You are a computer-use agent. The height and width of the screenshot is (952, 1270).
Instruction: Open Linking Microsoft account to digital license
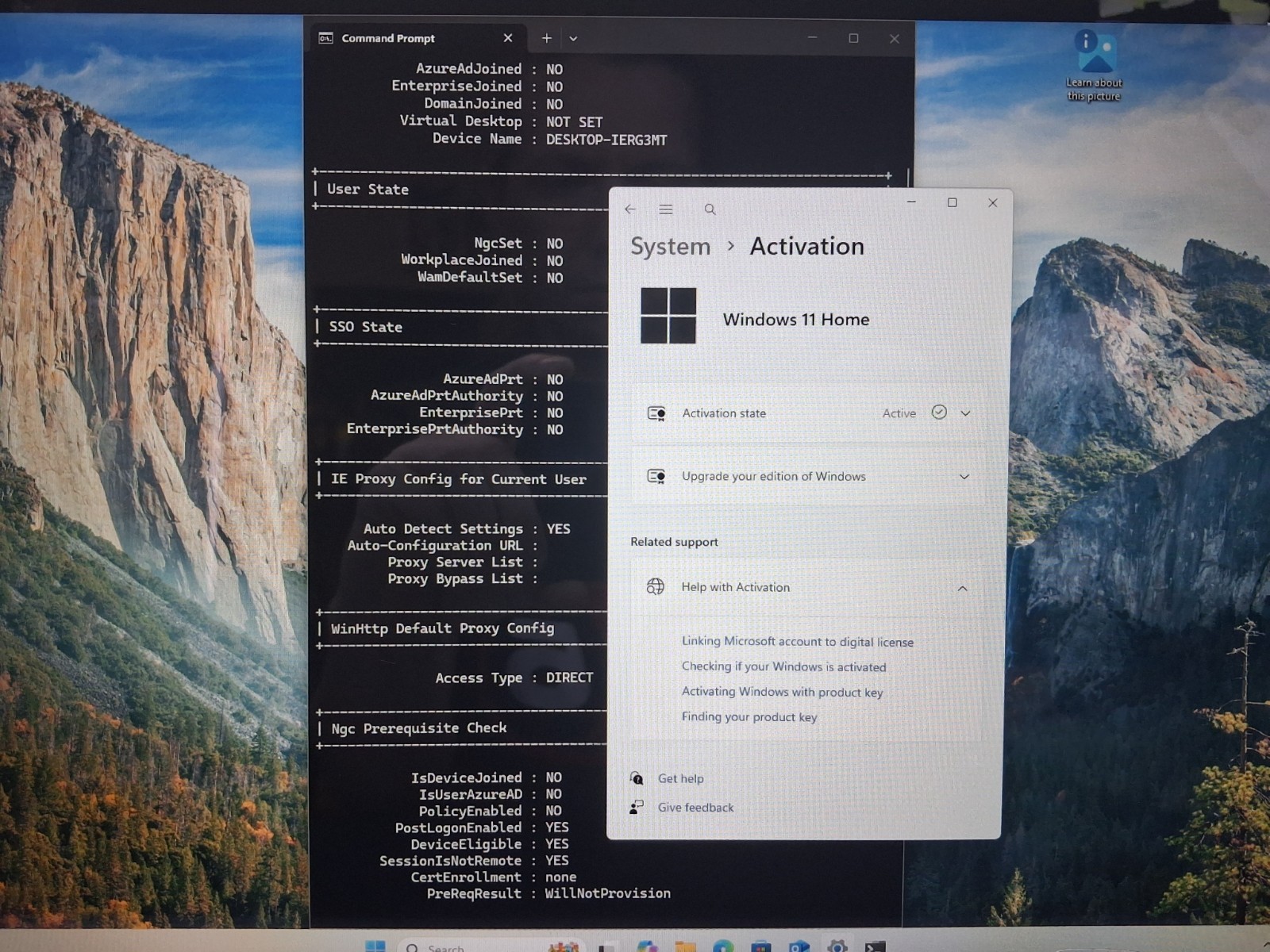[x=797, y=641]
